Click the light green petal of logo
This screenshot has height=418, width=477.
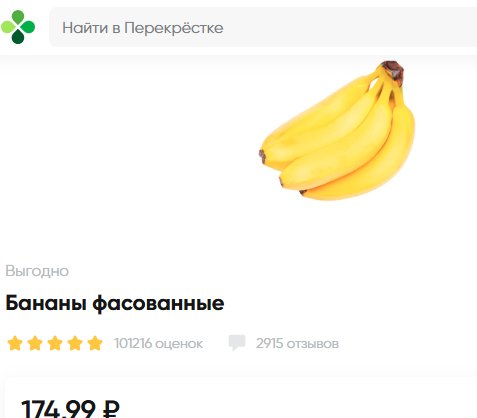coord(8,27)
